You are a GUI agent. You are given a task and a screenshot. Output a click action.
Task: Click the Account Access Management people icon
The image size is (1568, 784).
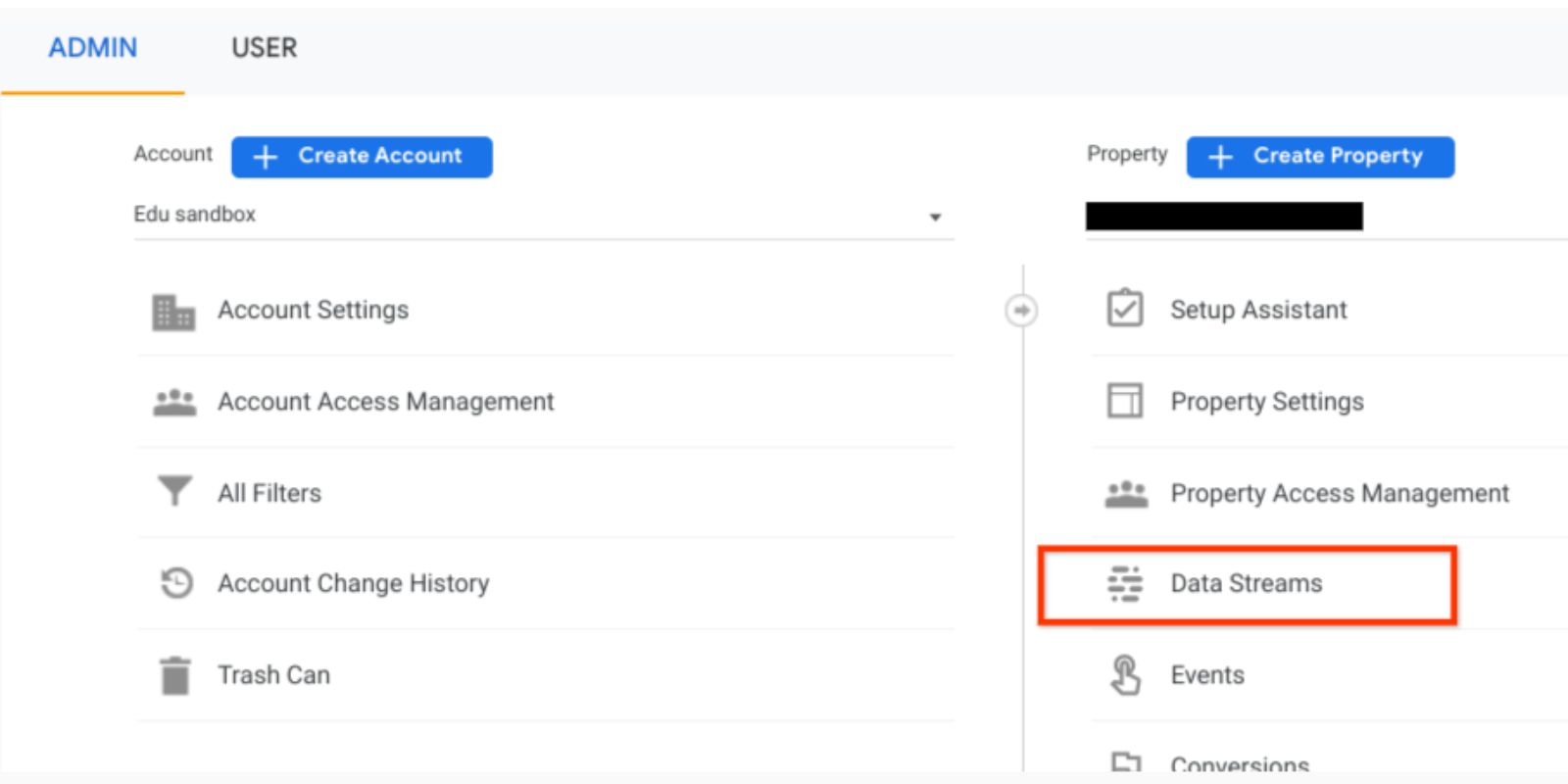point(174,403)
